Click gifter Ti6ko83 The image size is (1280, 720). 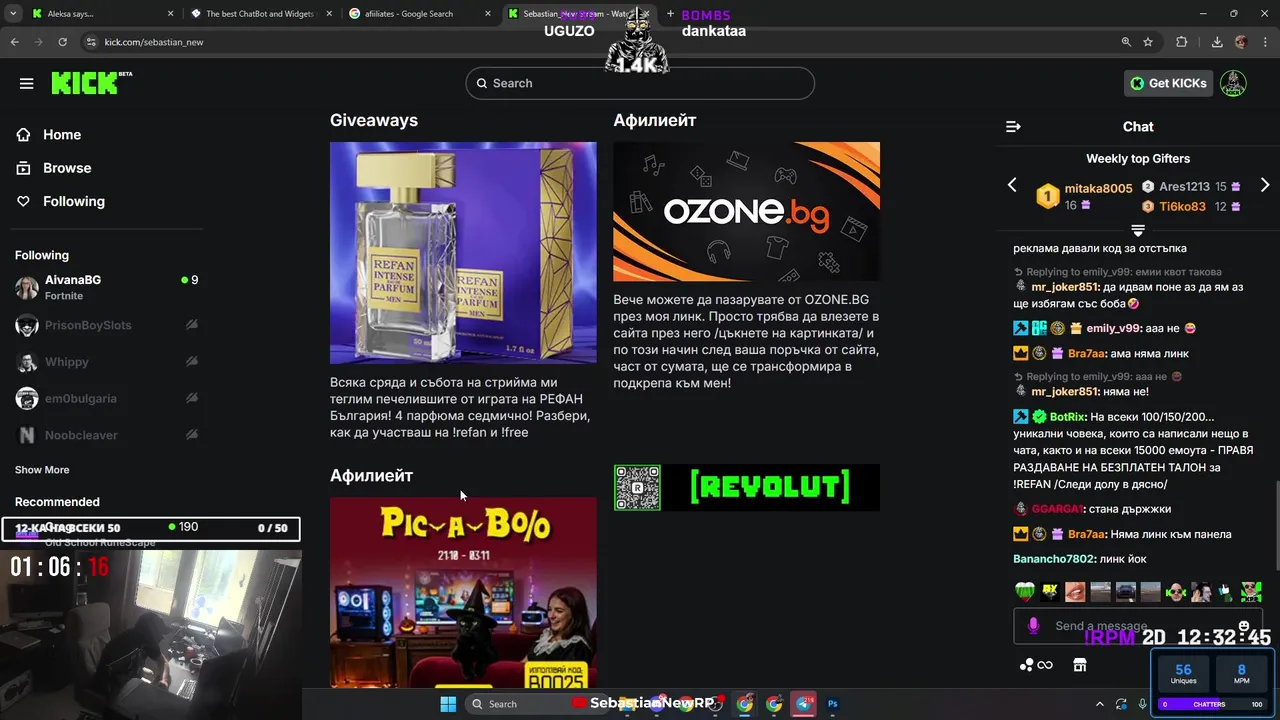[x=1183, y=206]
